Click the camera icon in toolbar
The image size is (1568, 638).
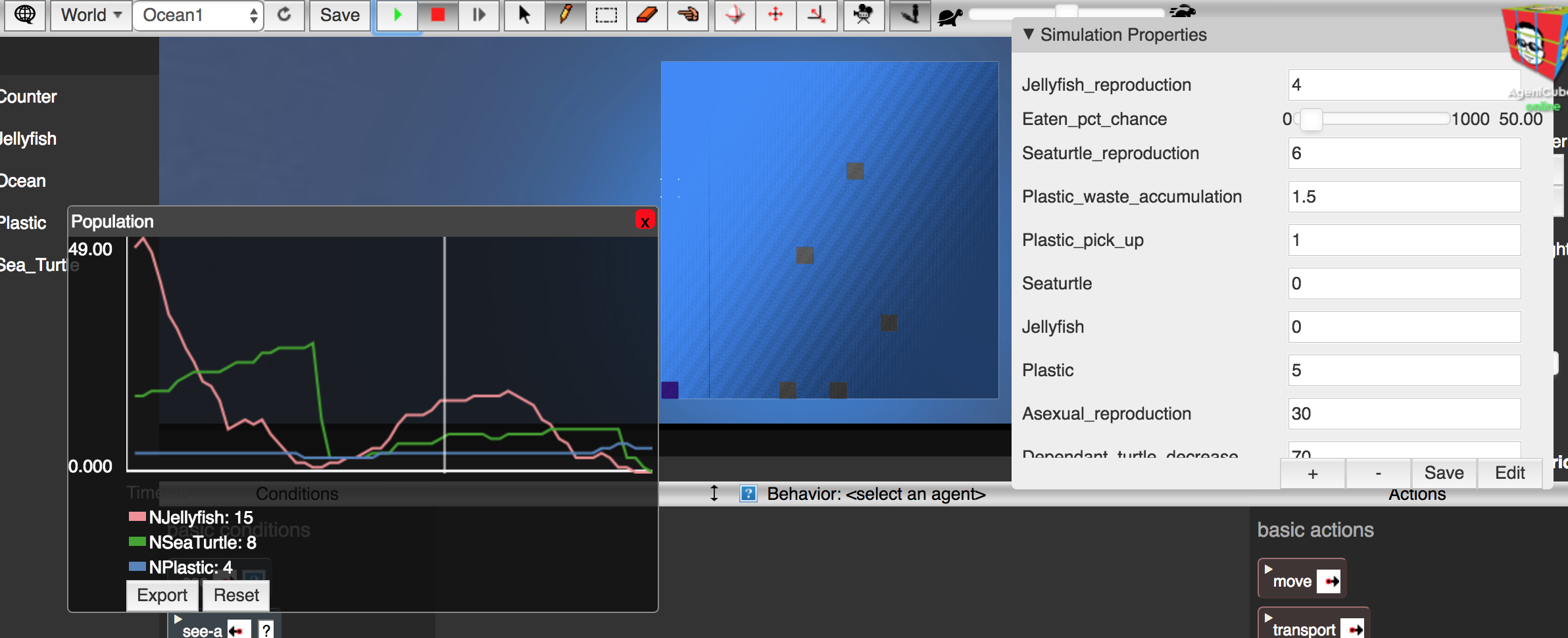(863, 14)
